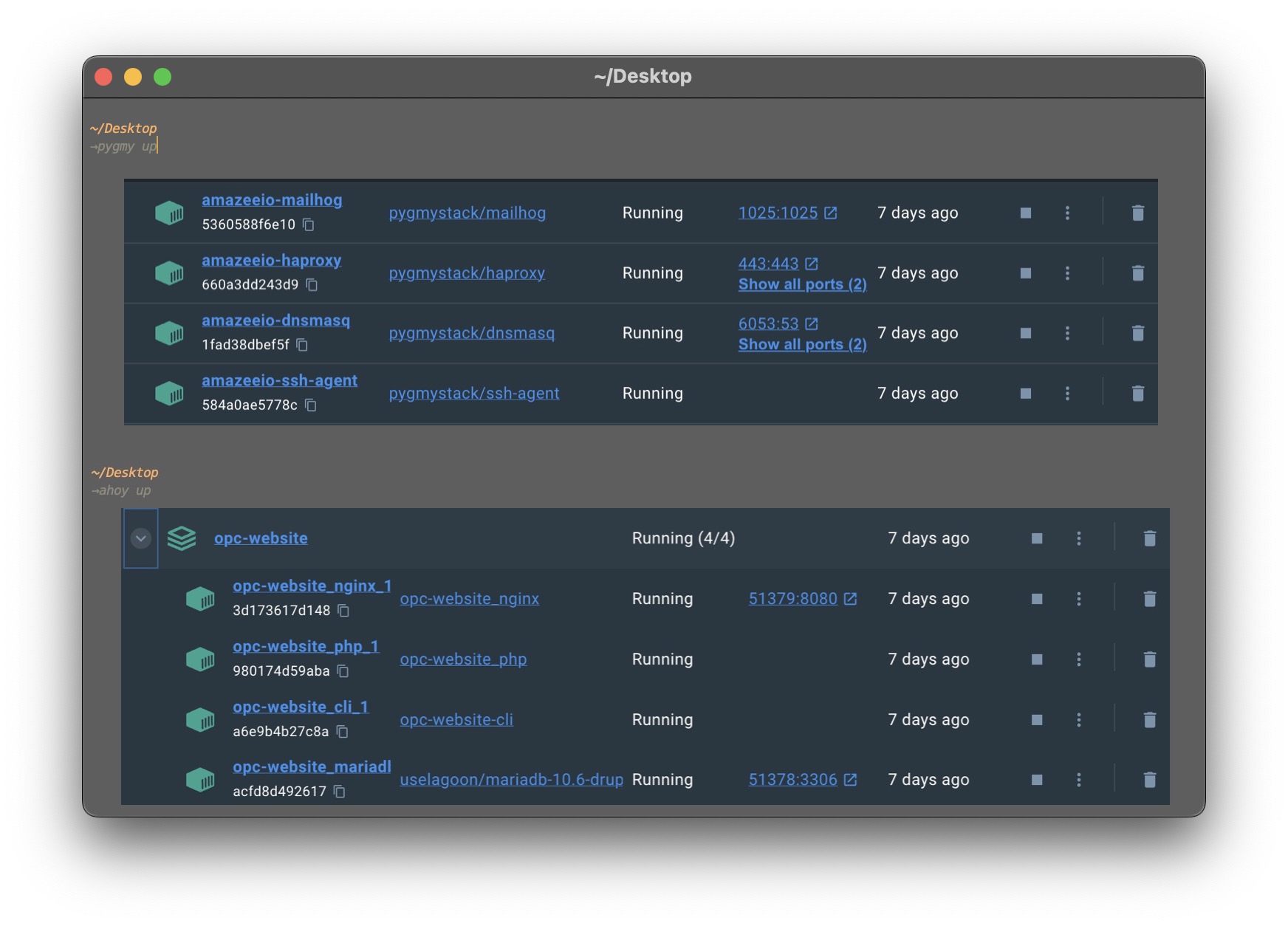Open pygmystack/ssh-agent image link
Image resolution: width=1288 pixels, height=926 pixels.
point(474,394)
